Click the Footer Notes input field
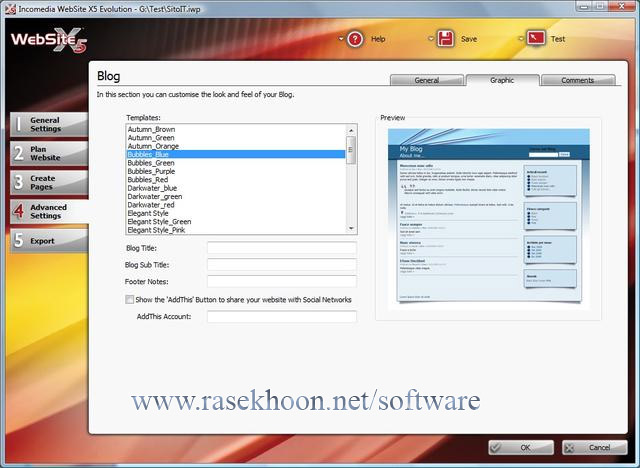This screenshot has height=468, width=640. click(x=282, y=282)
